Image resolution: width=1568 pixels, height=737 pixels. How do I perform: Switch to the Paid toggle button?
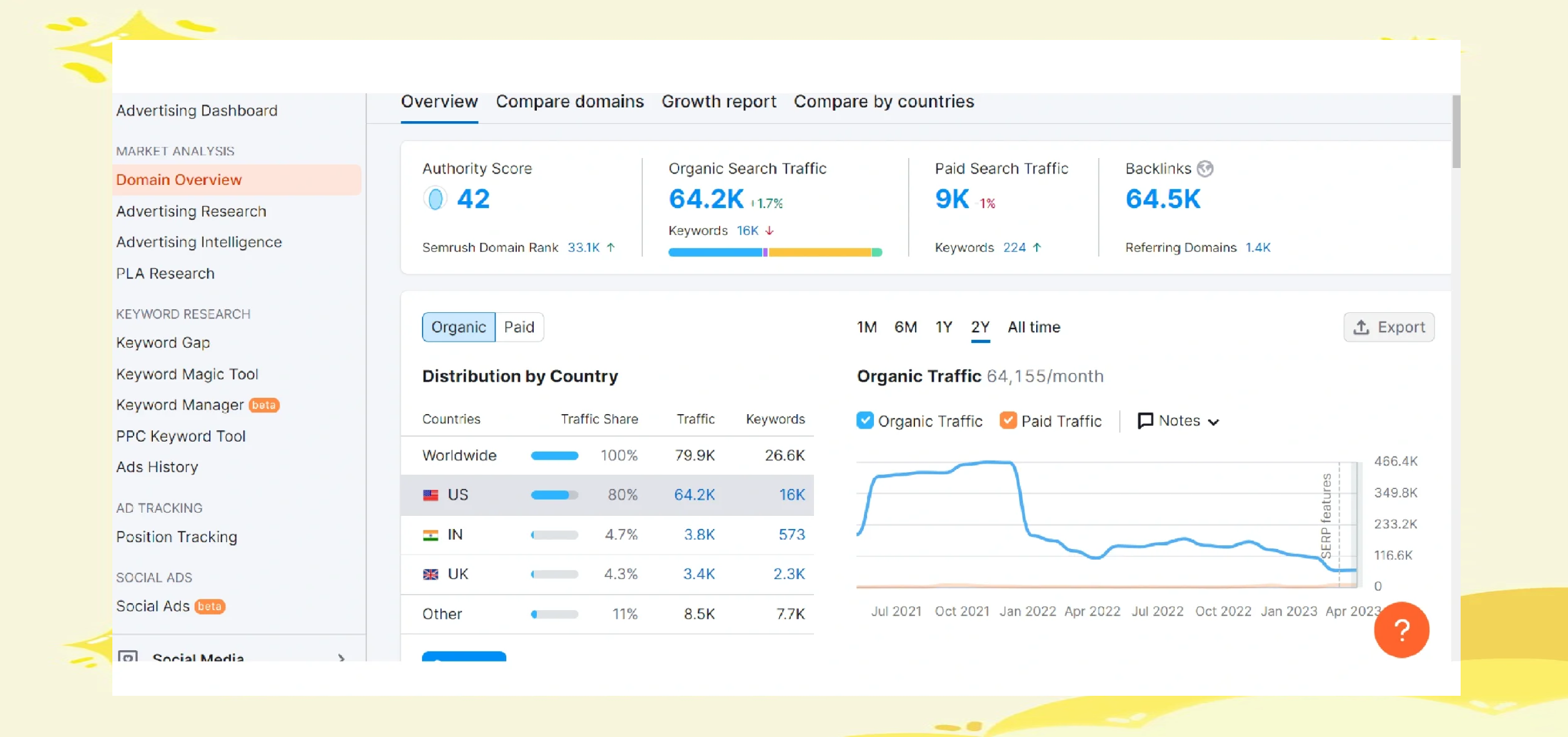coord(519,327)
